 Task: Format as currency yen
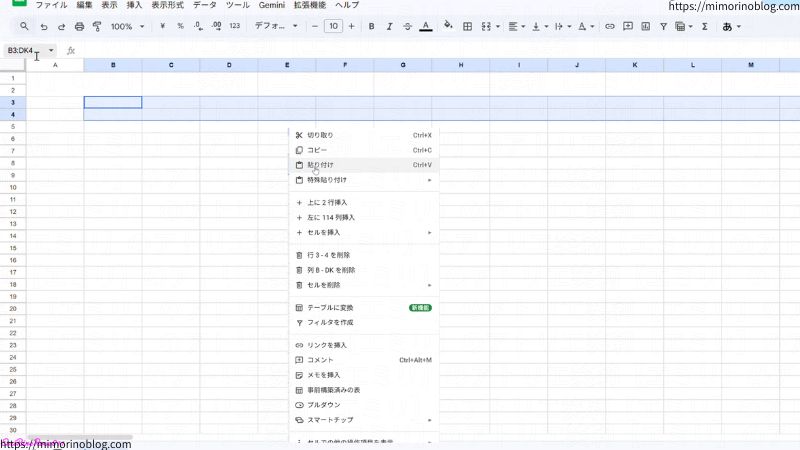coord(162,26)
